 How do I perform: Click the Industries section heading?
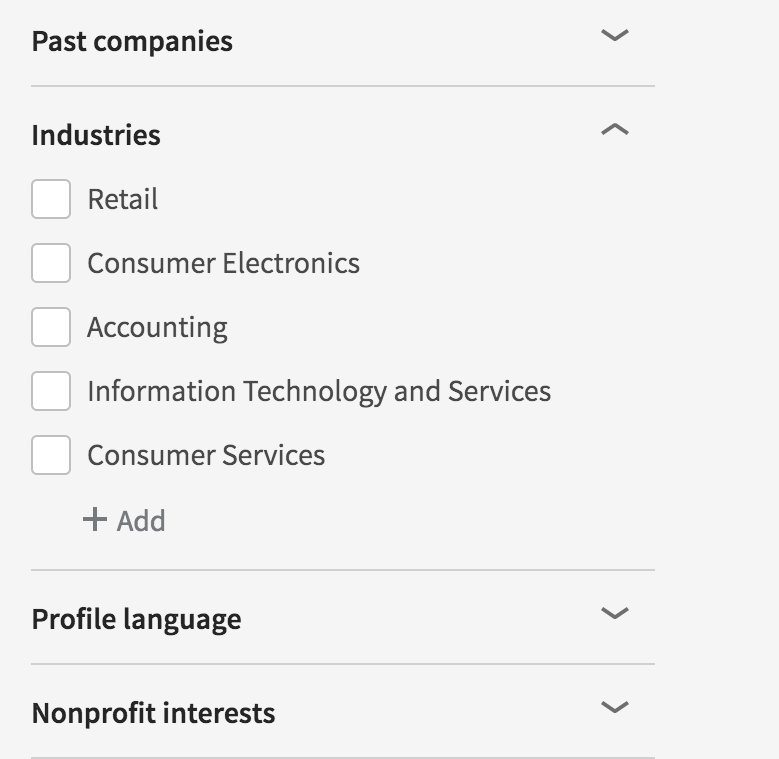[96, 135]
